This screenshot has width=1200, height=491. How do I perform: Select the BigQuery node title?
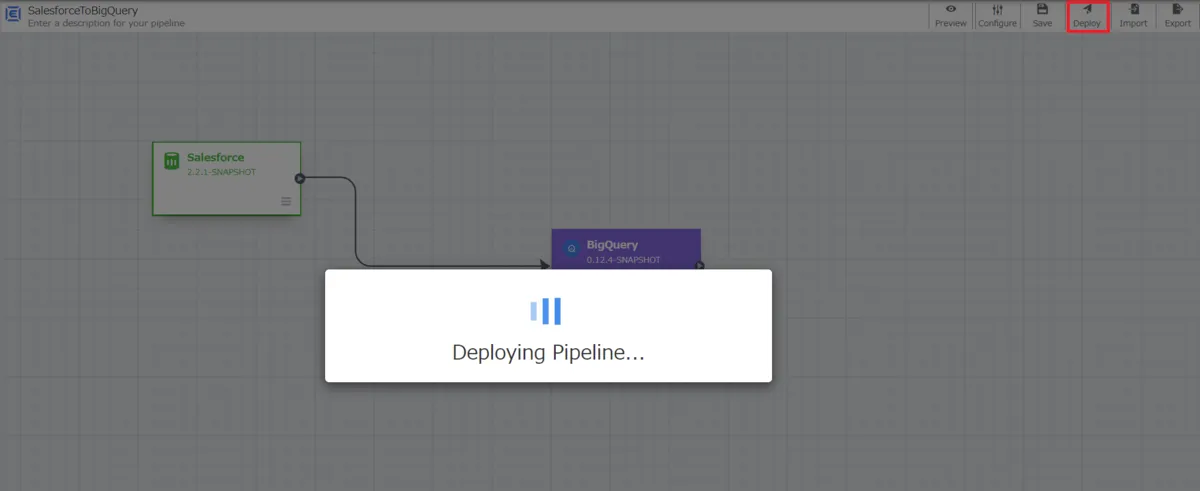point(612,245)
